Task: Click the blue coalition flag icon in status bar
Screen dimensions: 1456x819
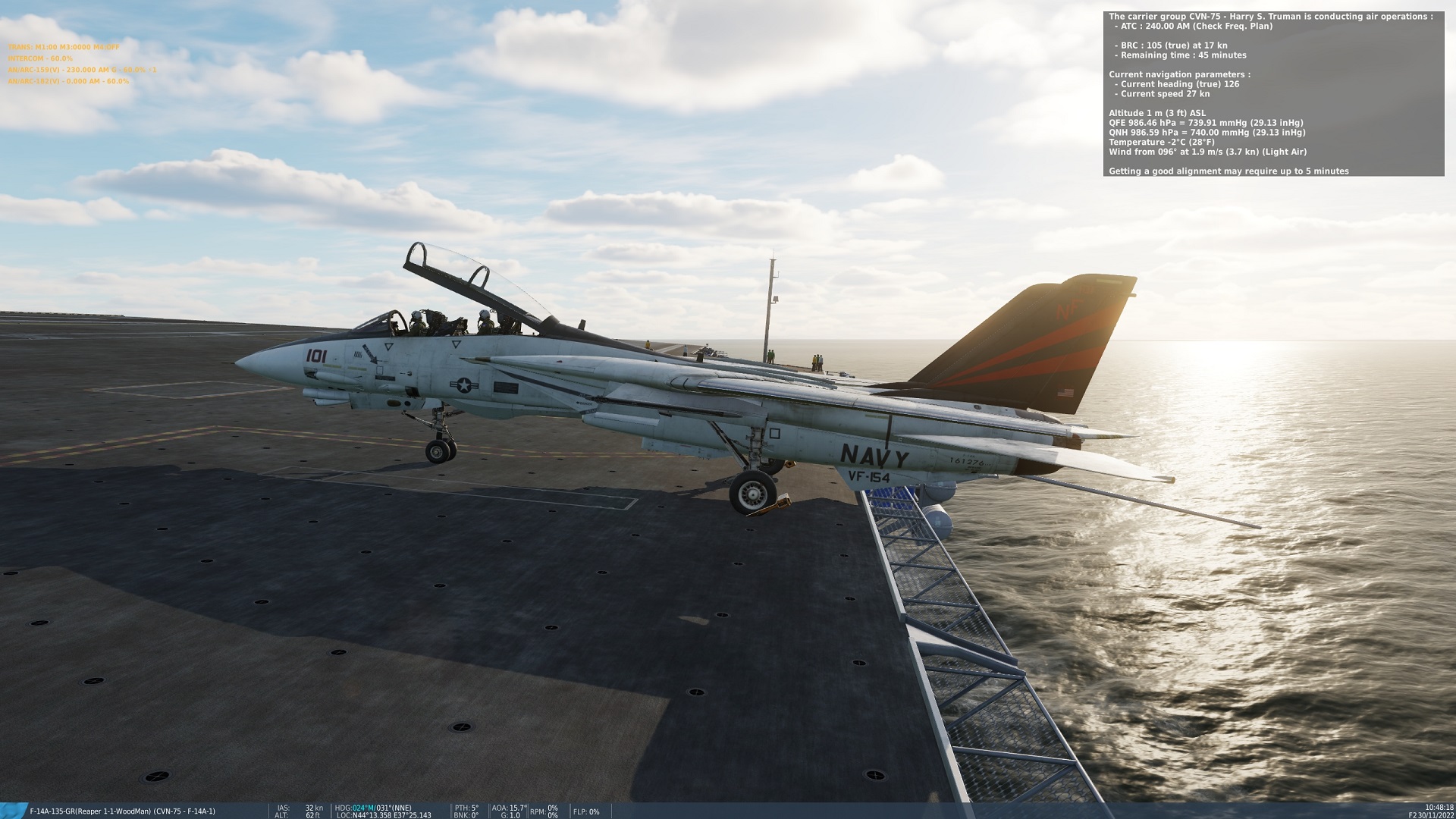Action: [14, 811]
